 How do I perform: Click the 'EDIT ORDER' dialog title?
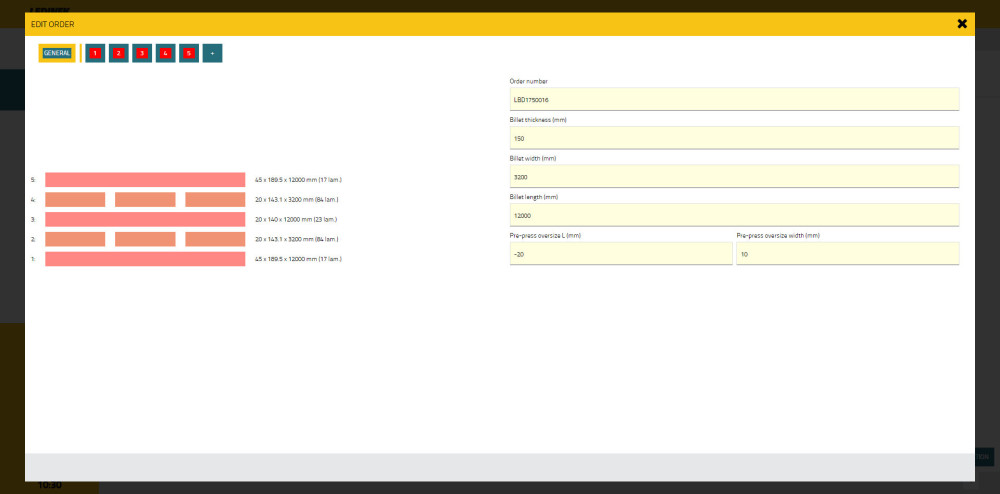click(52, 24)
